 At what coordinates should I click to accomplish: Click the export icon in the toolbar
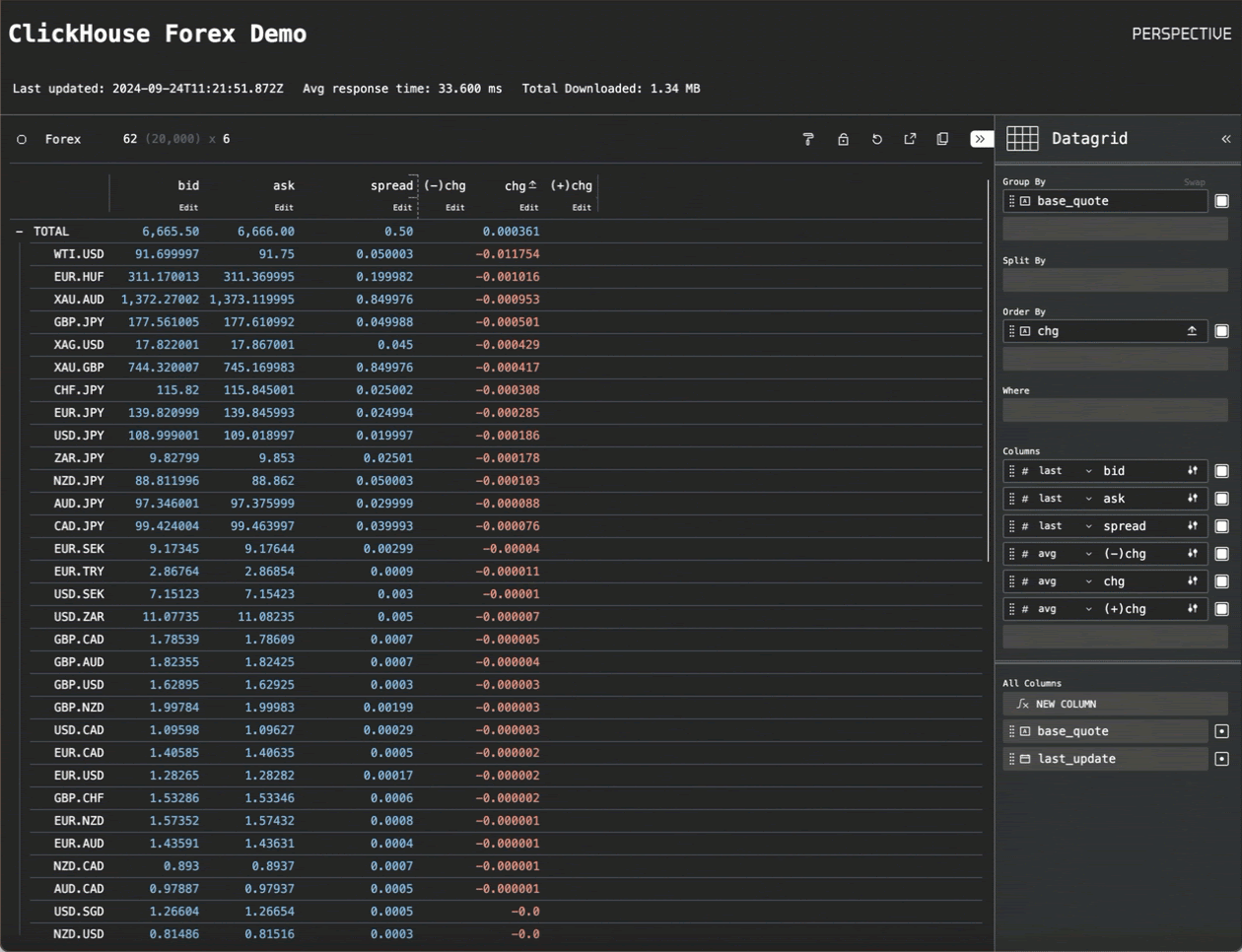(910, 139)
